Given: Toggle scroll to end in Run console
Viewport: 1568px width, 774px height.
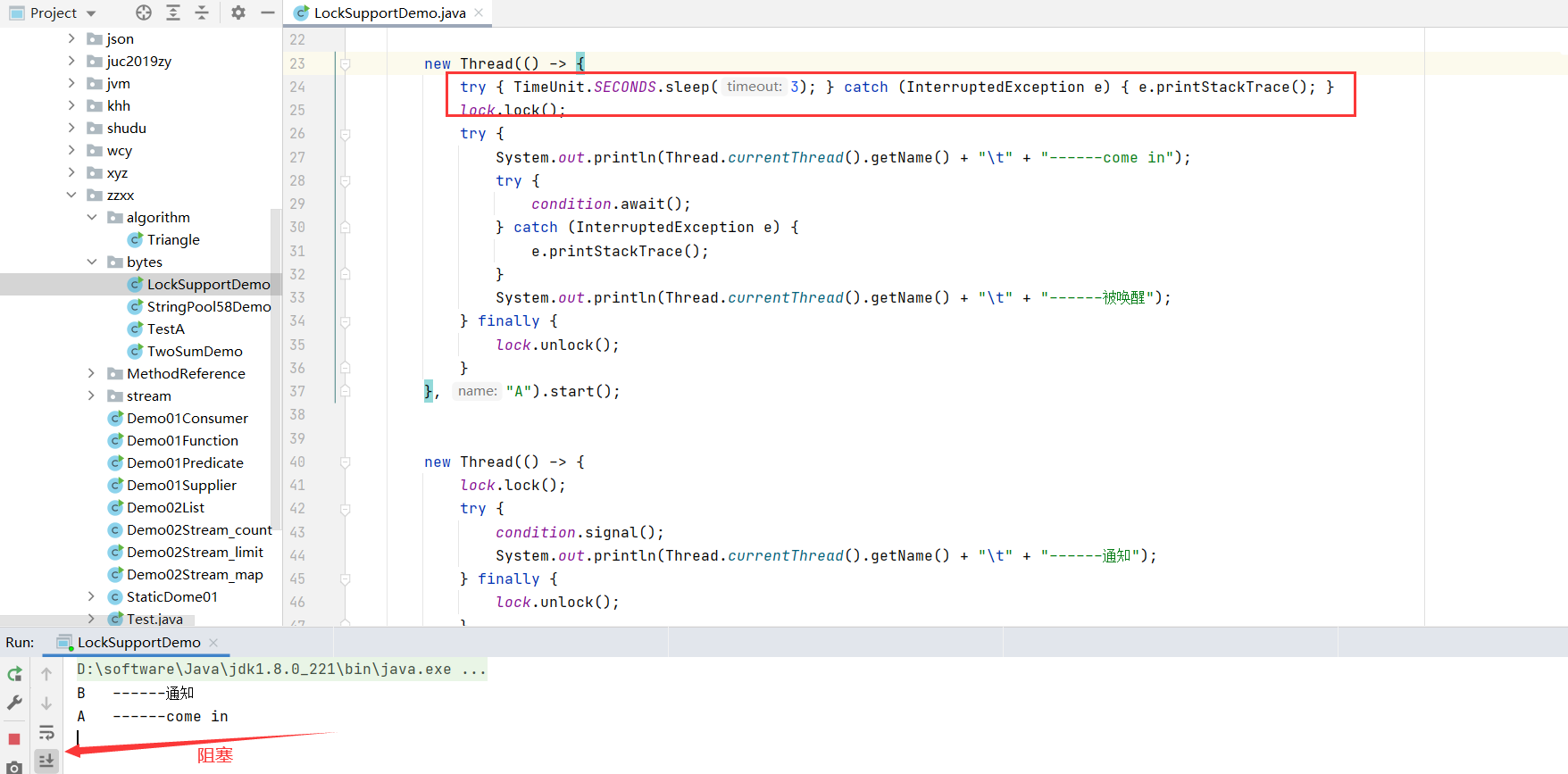Looking at the screenshot, I should click(46, 761).
